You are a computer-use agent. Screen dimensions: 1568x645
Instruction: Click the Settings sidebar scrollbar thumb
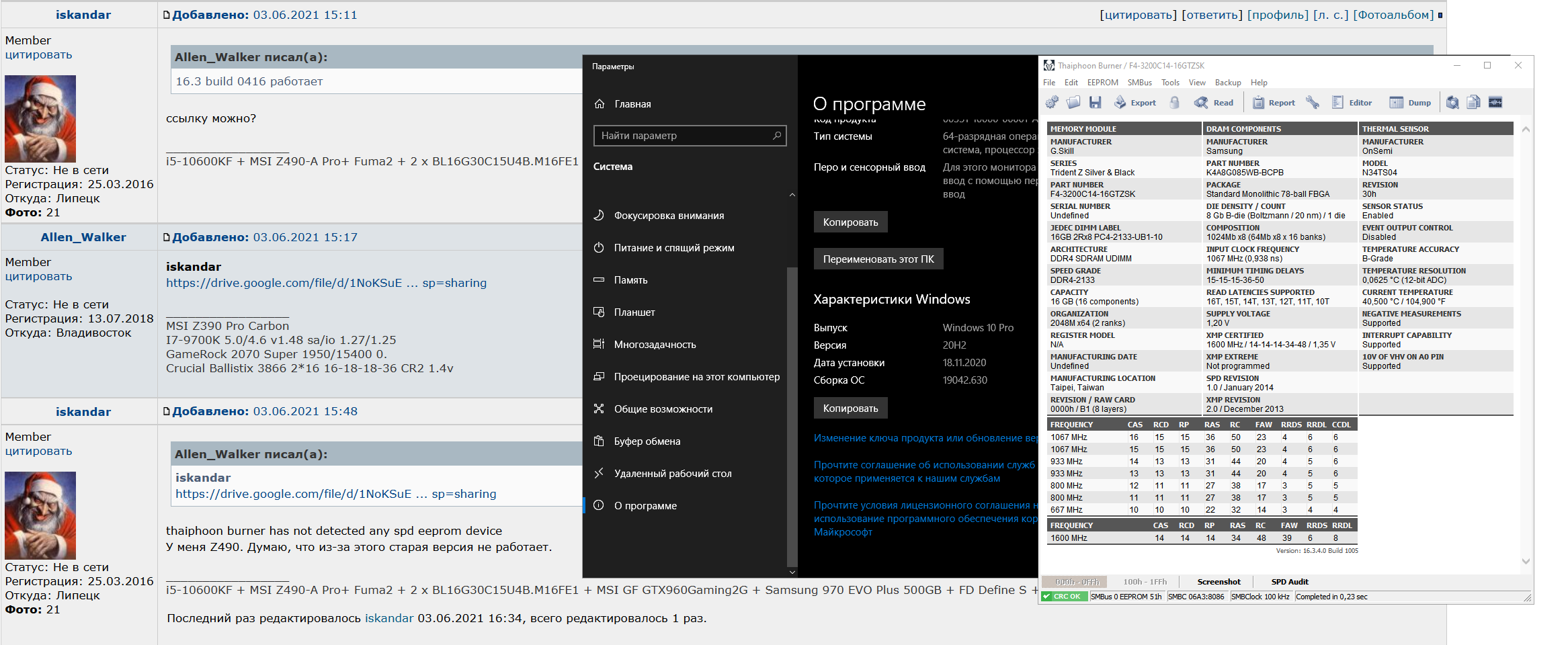pyautogui.click(x=792, y=417)
